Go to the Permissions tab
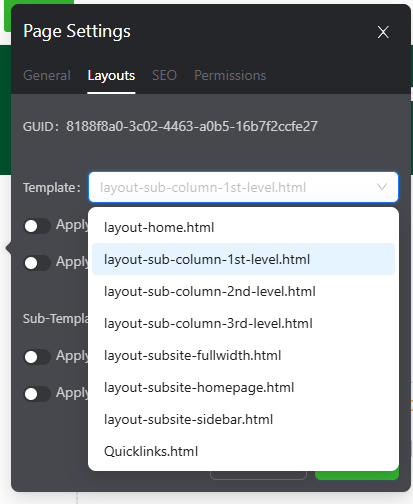Viewport: 413px width, 504px height. pos(230,75)
